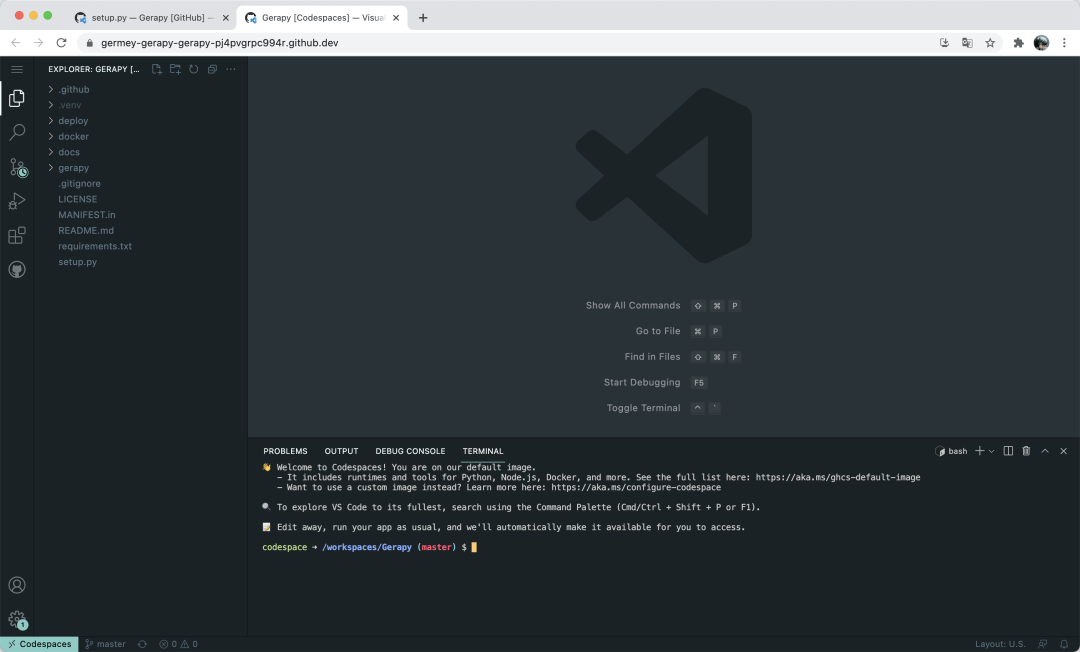Kill the active bash terminal

[x=1026, y=451]
